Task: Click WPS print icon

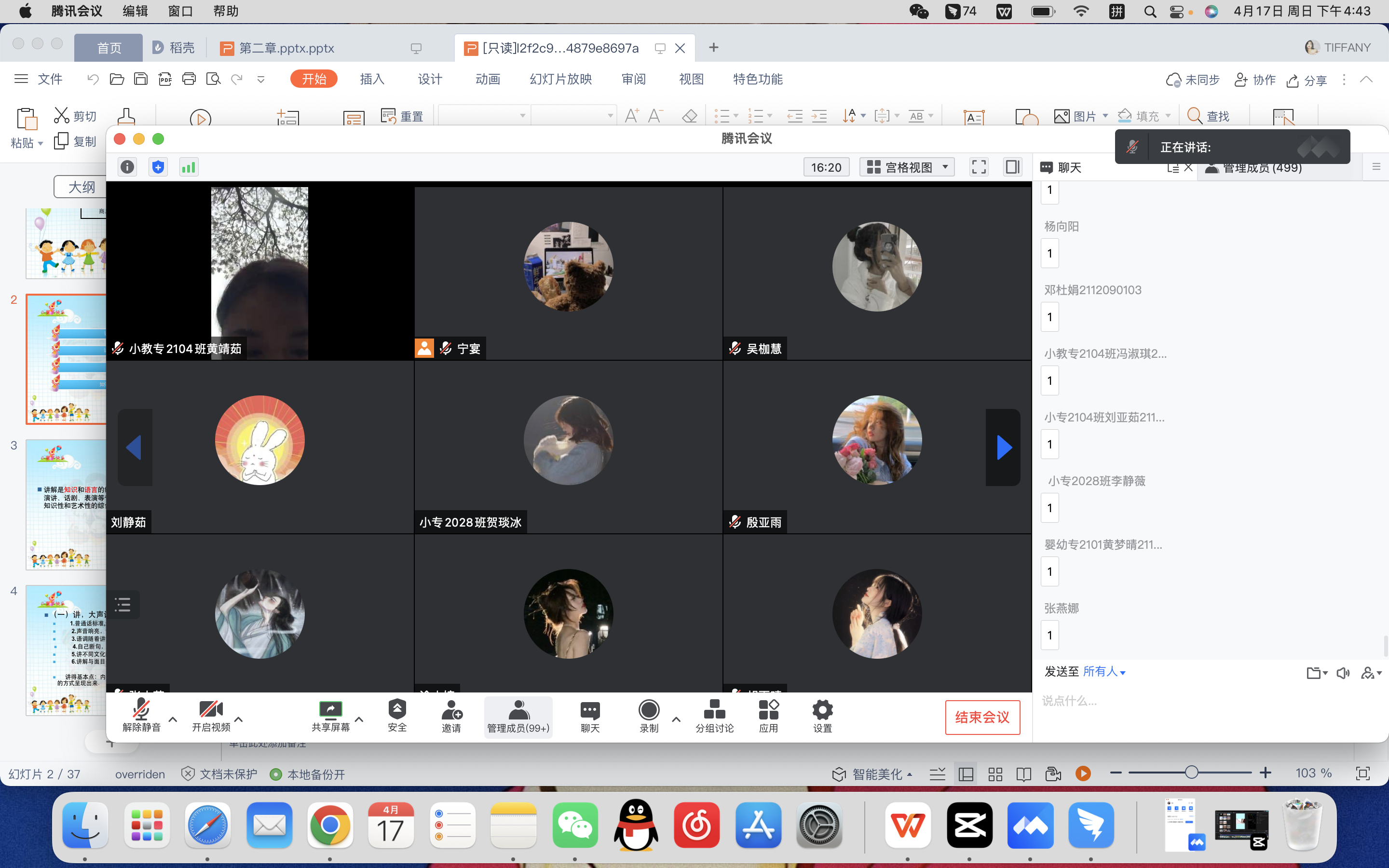Action: (189, 79)
